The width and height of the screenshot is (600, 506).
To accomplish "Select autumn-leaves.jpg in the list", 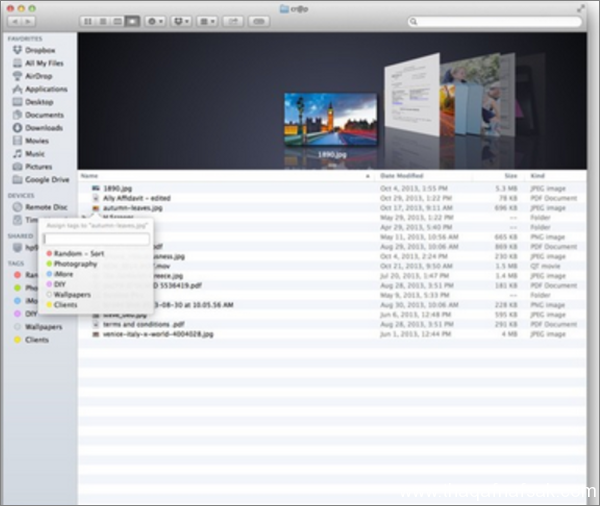I will (332, 208).
